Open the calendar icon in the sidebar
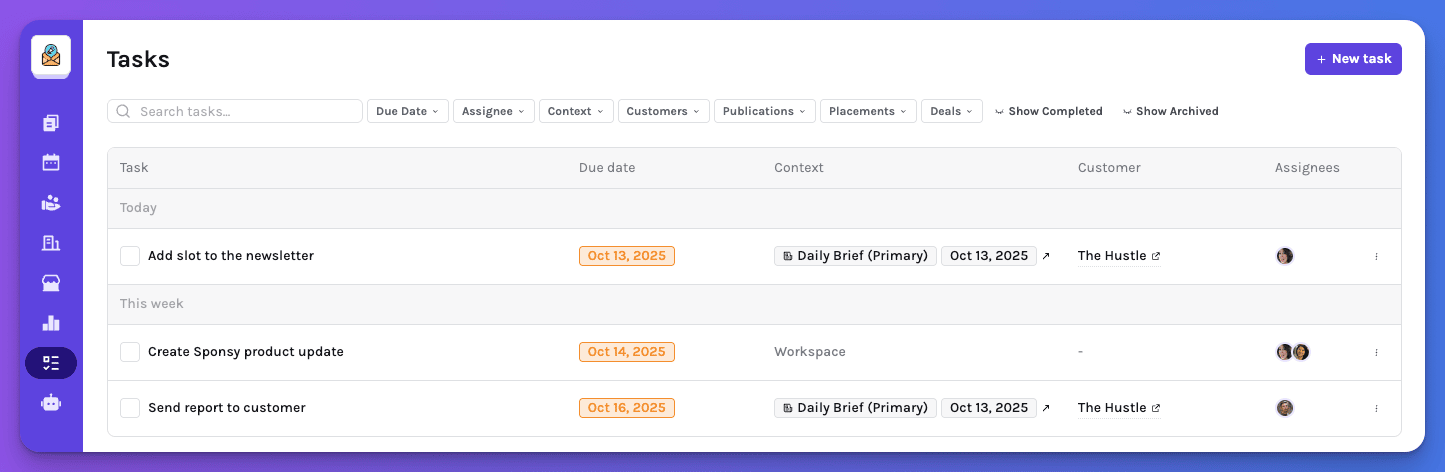This screenshot has height=472, width=1445. 51,162
